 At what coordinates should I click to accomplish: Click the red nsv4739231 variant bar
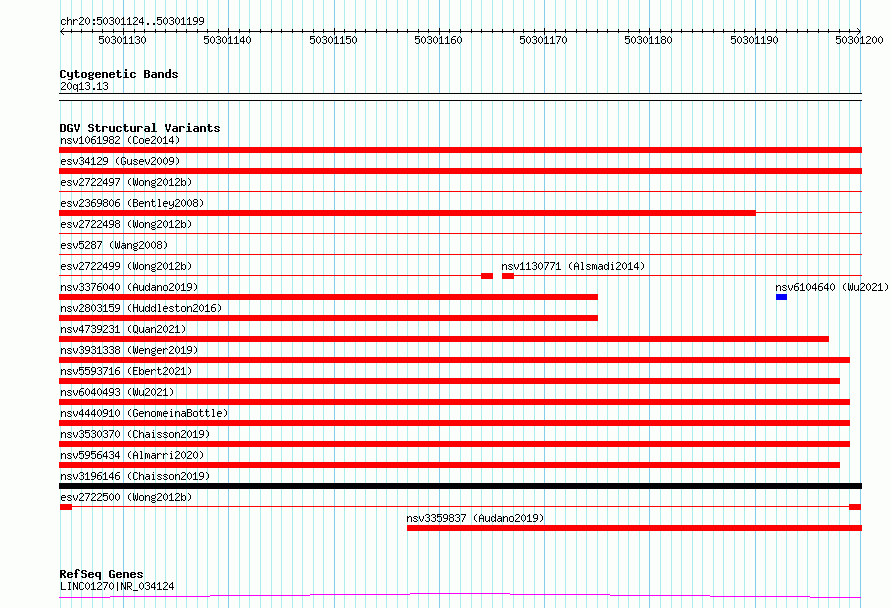(444, 339)
